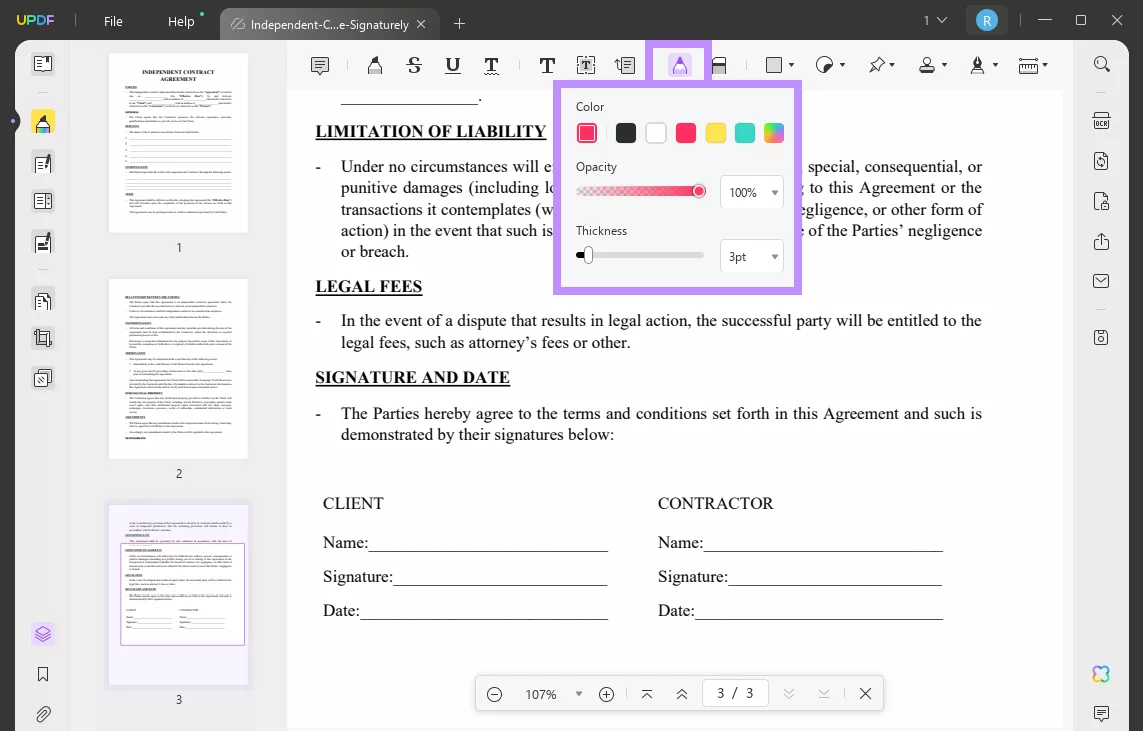This screenshot has height=731, width=1143.
Task: Open the Share file icon
Action: click(x=1101, y=241)
